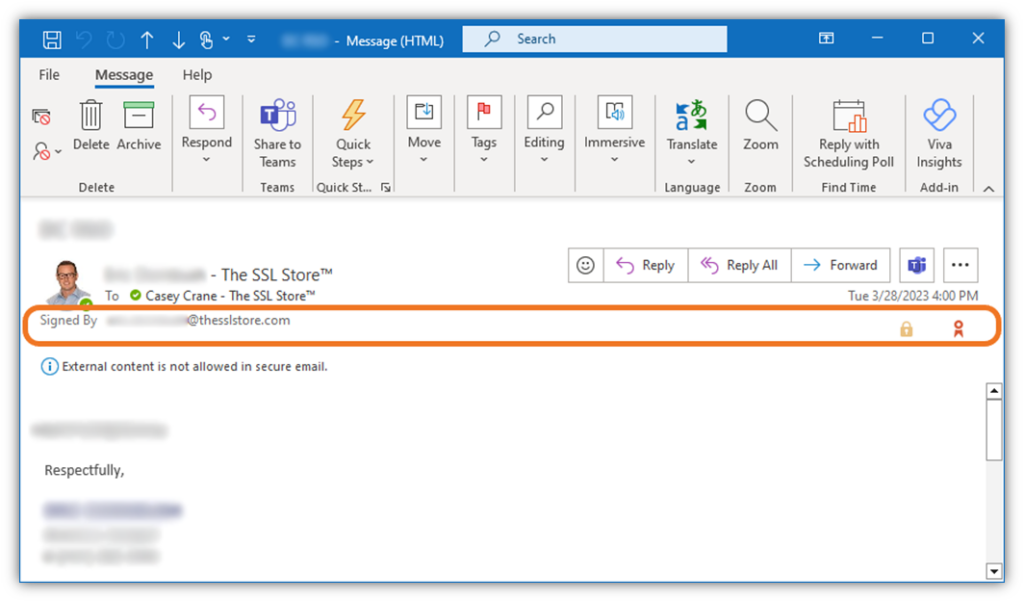
Task: Click the Translate icon
Action: pos(692,115)
